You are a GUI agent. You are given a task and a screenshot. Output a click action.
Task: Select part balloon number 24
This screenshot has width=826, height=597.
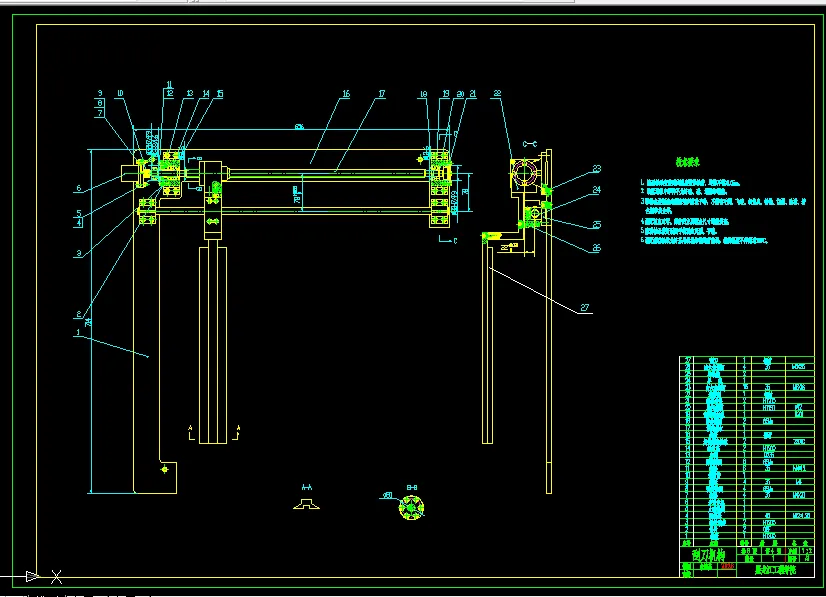(596, 190)
